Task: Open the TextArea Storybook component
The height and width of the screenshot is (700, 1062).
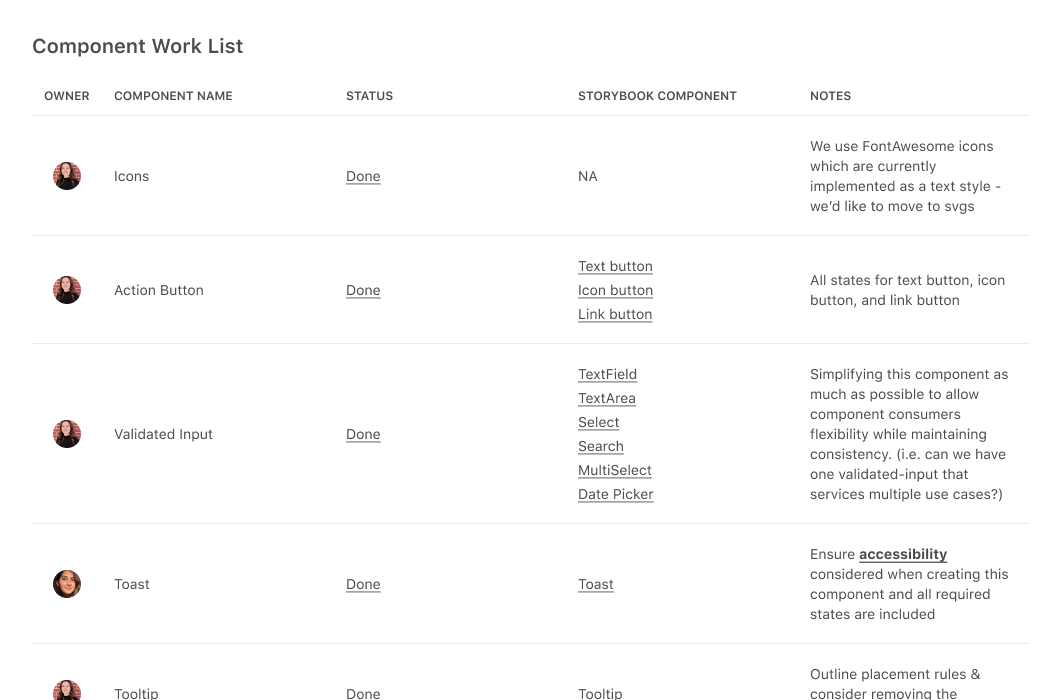Action: 606,398
